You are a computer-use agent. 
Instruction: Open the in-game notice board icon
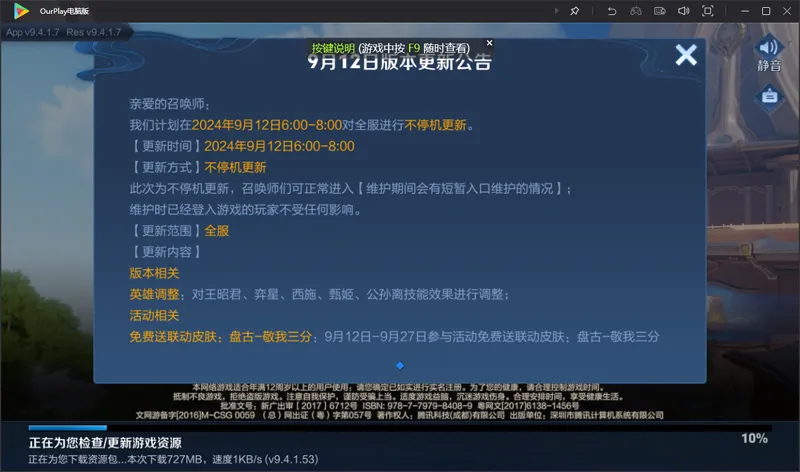[x=768, y=96]
